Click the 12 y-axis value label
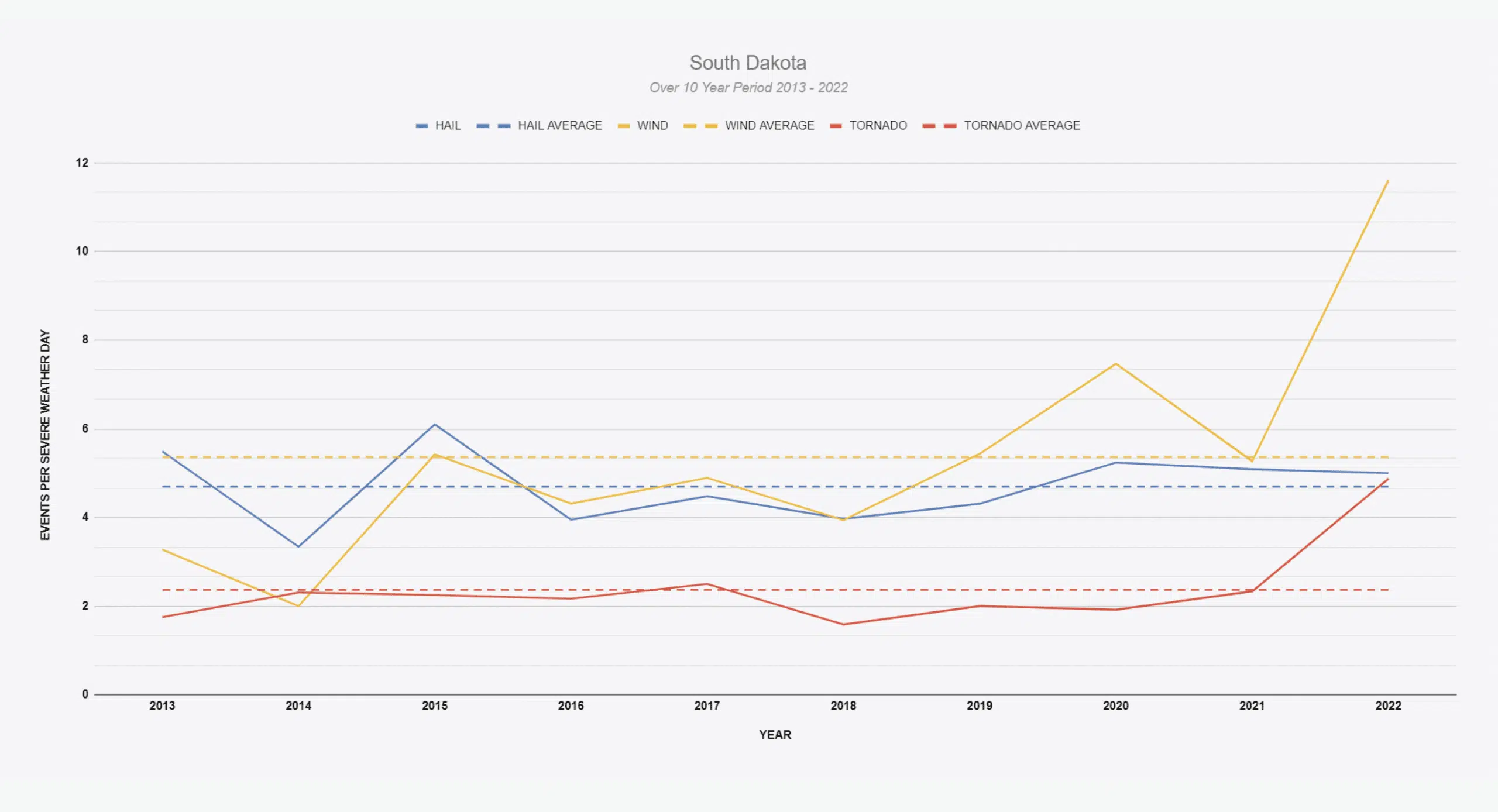1498x812 pixels. [x=82, y=163]
